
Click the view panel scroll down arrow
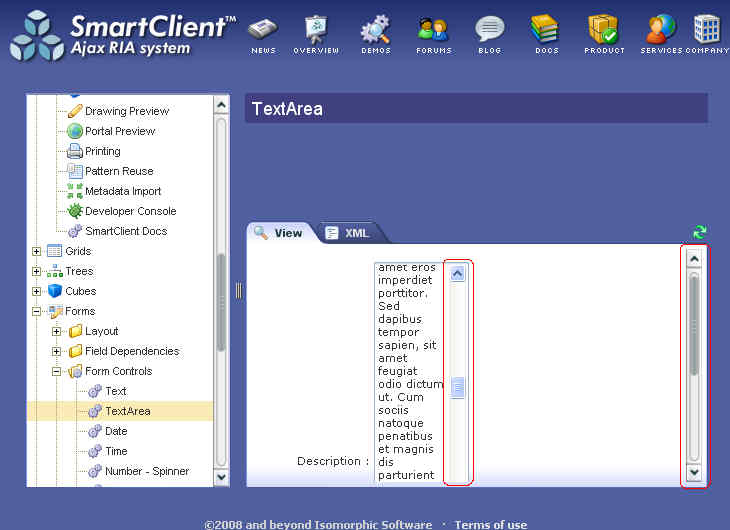point(694,473)
